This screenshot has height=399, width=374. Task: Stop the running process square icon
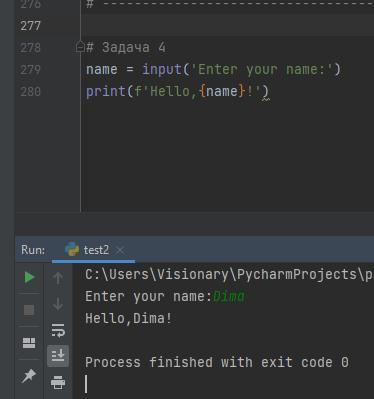[29, 310]
